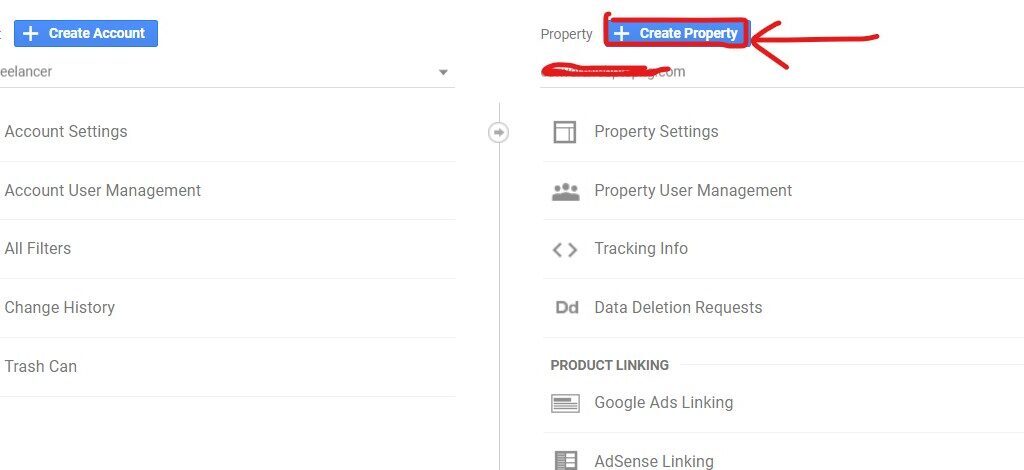Click the circular arrow between columns
Screen dimensions: 1024x470
pyautogui.click(x=499, y=133)
